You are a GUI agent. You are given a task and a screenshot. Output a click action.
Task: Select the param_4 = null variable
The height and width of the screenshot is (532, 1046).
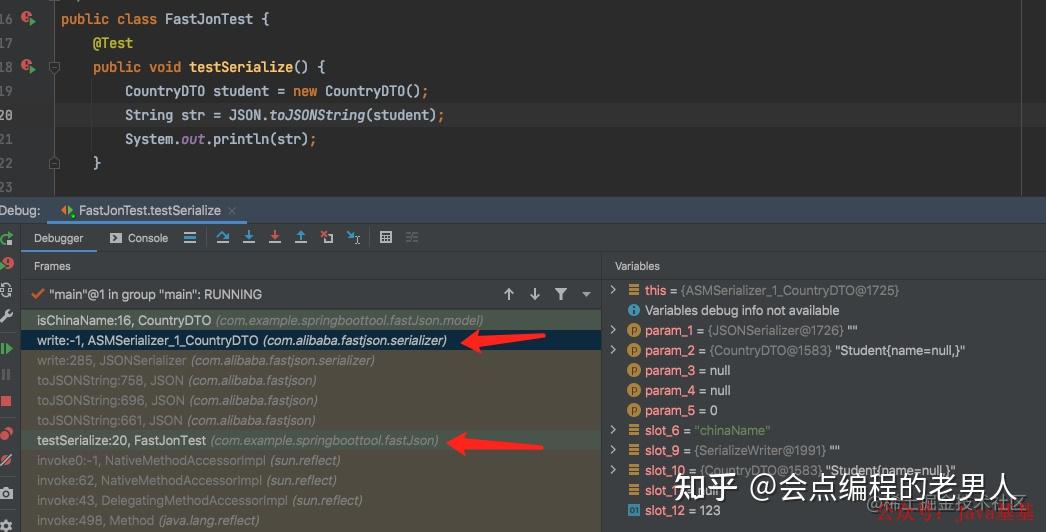click(x=678, y=390)
